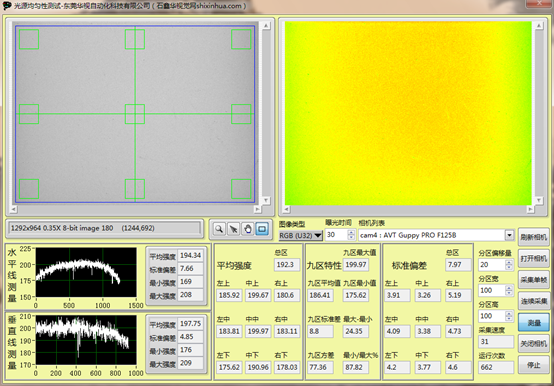Viewport: 554px width, 386px height.
Task: Select the zoom magnifier tool
Action: (x=219, y=229)
